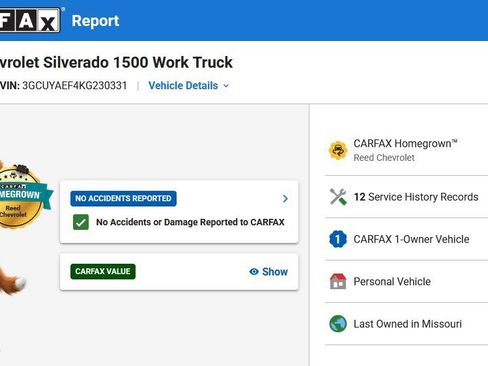488x366 pixels.
Task: Click the blue 1-Owner badge icon
Action: coord(338,239)
